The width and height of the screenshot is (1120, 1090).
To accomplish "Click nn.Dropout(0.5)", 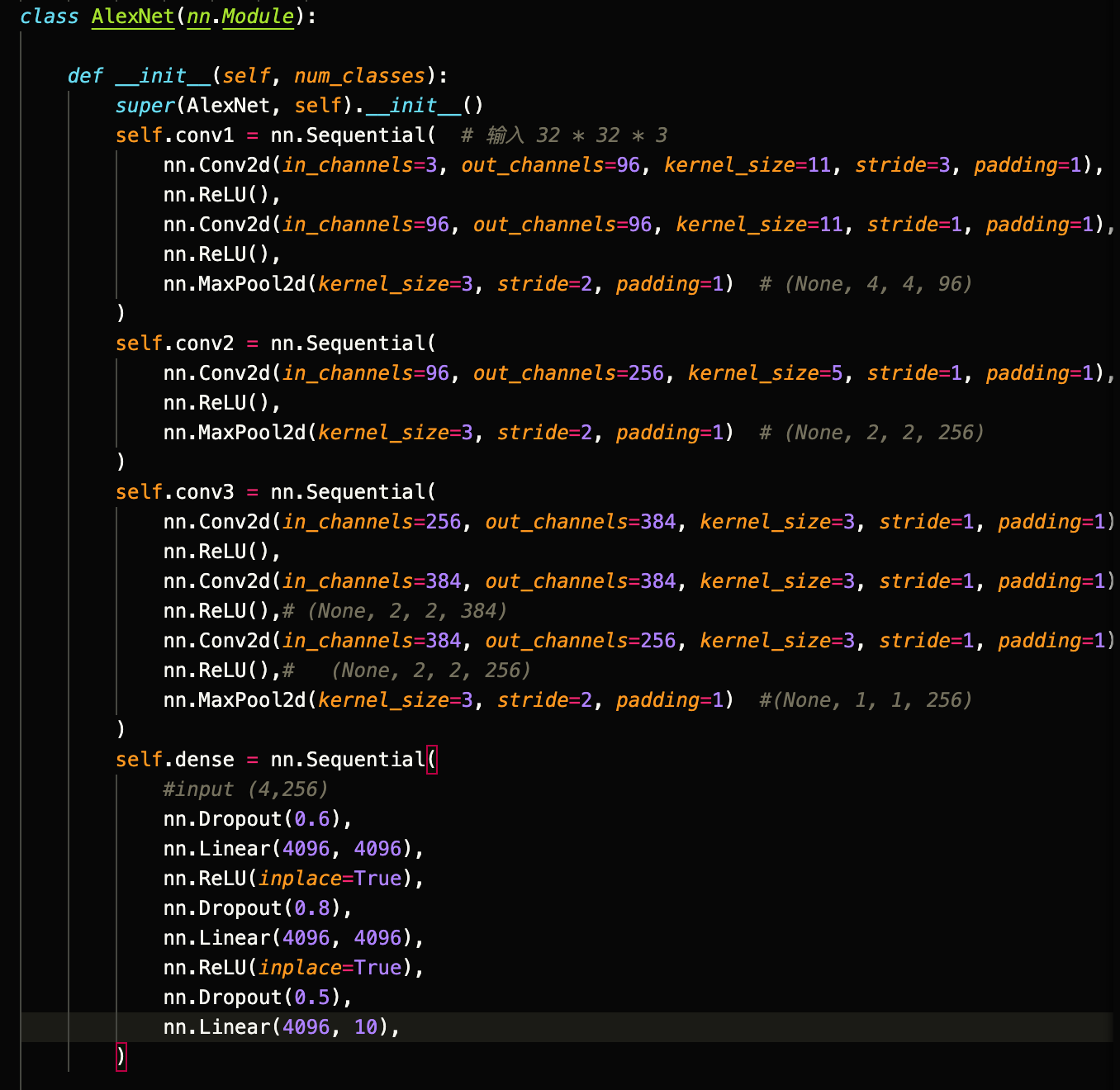I will [x=258, y=998].
